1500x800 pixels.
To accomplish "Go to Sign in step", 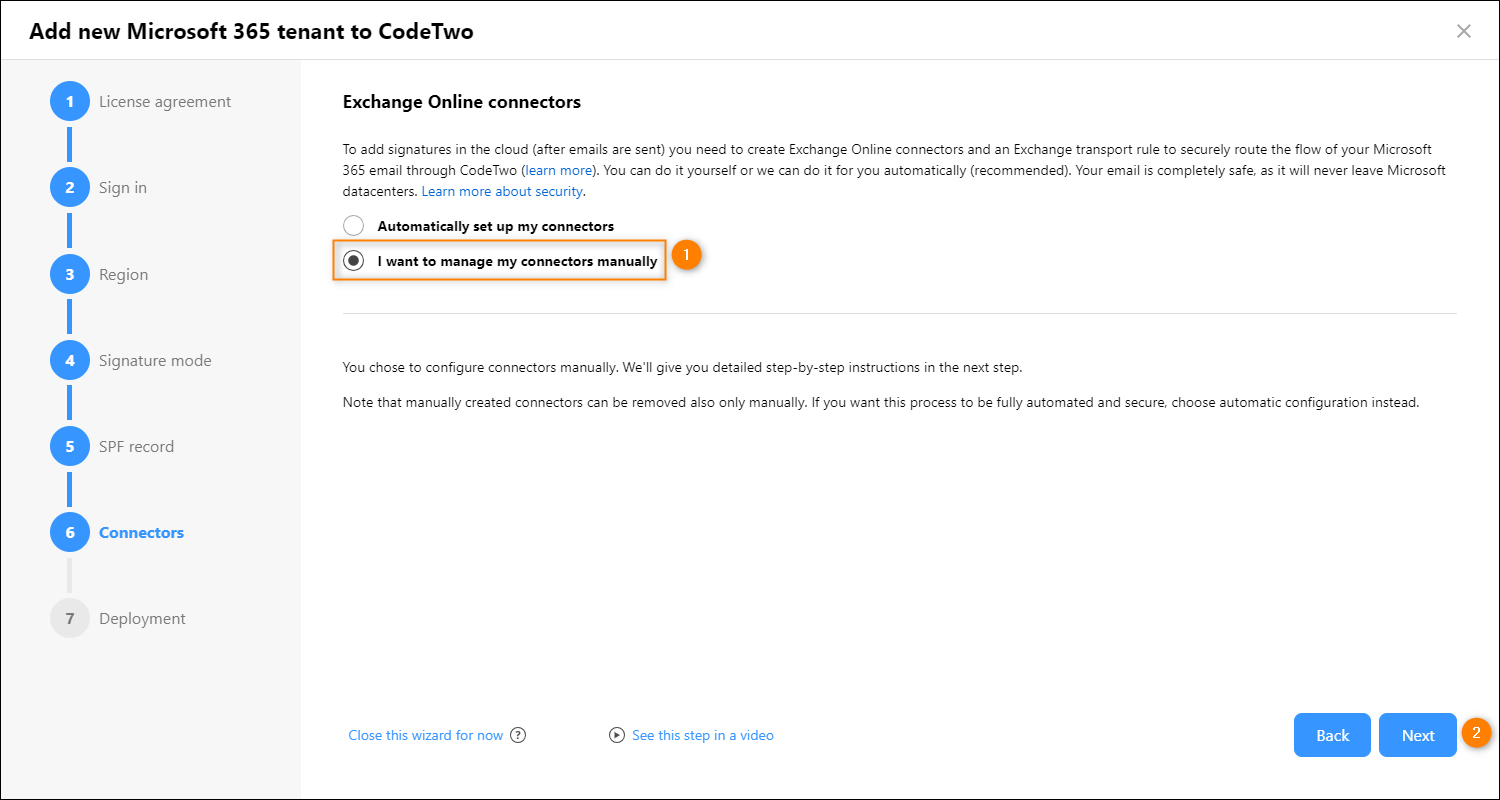I will pyautogui.click(x=123, y=187).
